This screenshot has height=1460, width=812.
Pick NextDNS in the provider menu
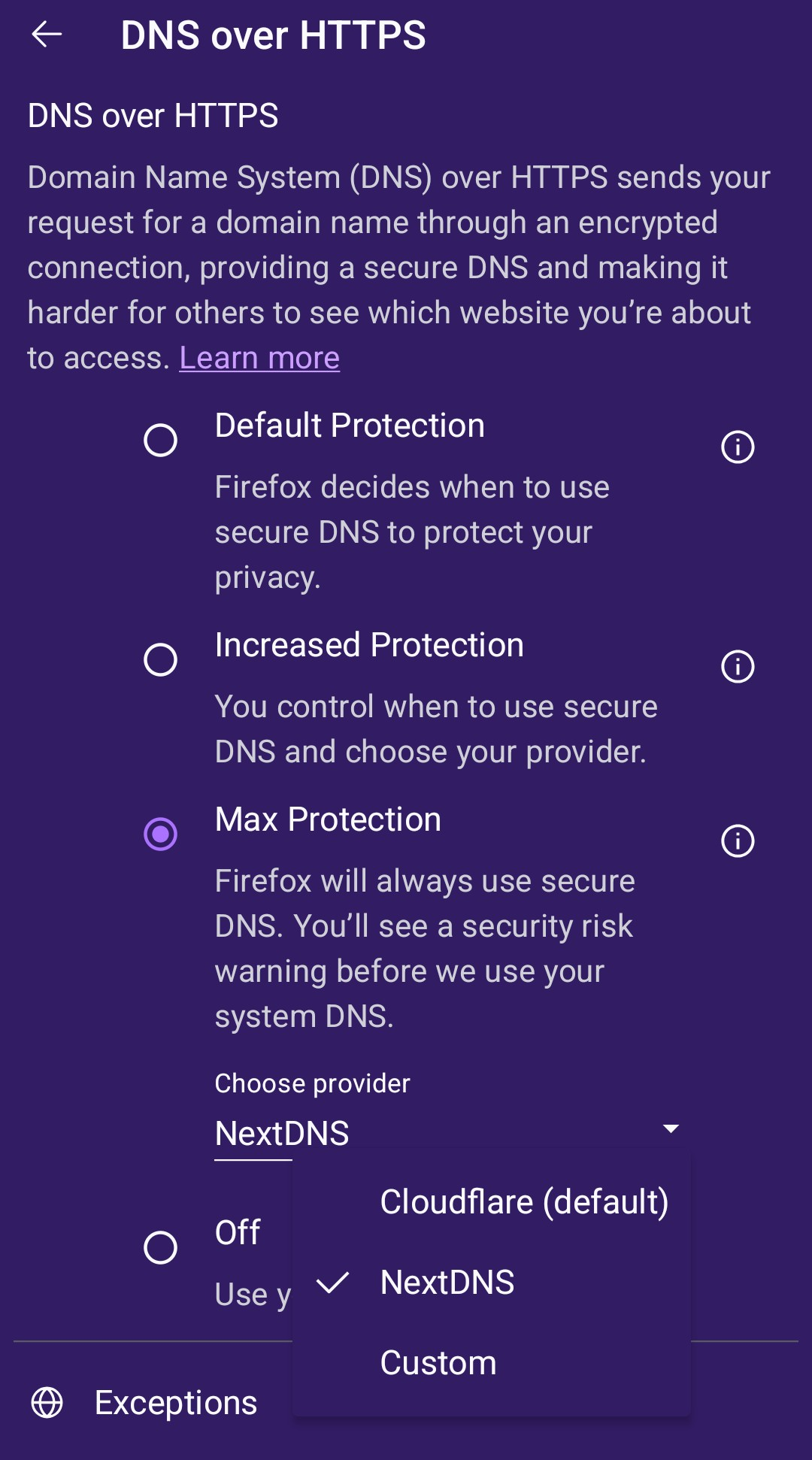tap(447, 1283)
